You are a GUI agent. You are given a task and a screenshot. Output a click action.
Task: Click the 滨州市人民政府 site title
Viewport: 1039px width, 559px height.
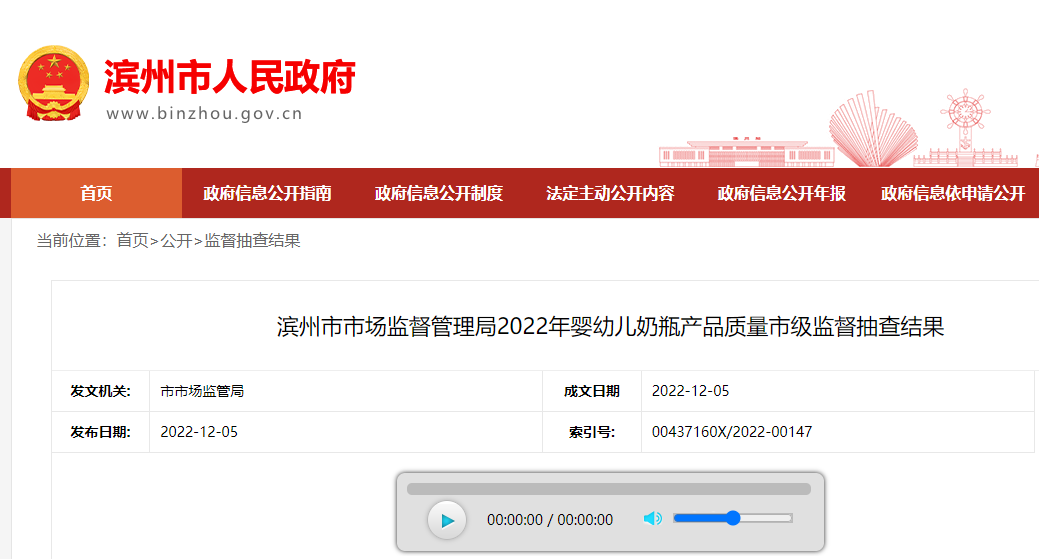tap(229, 77)
